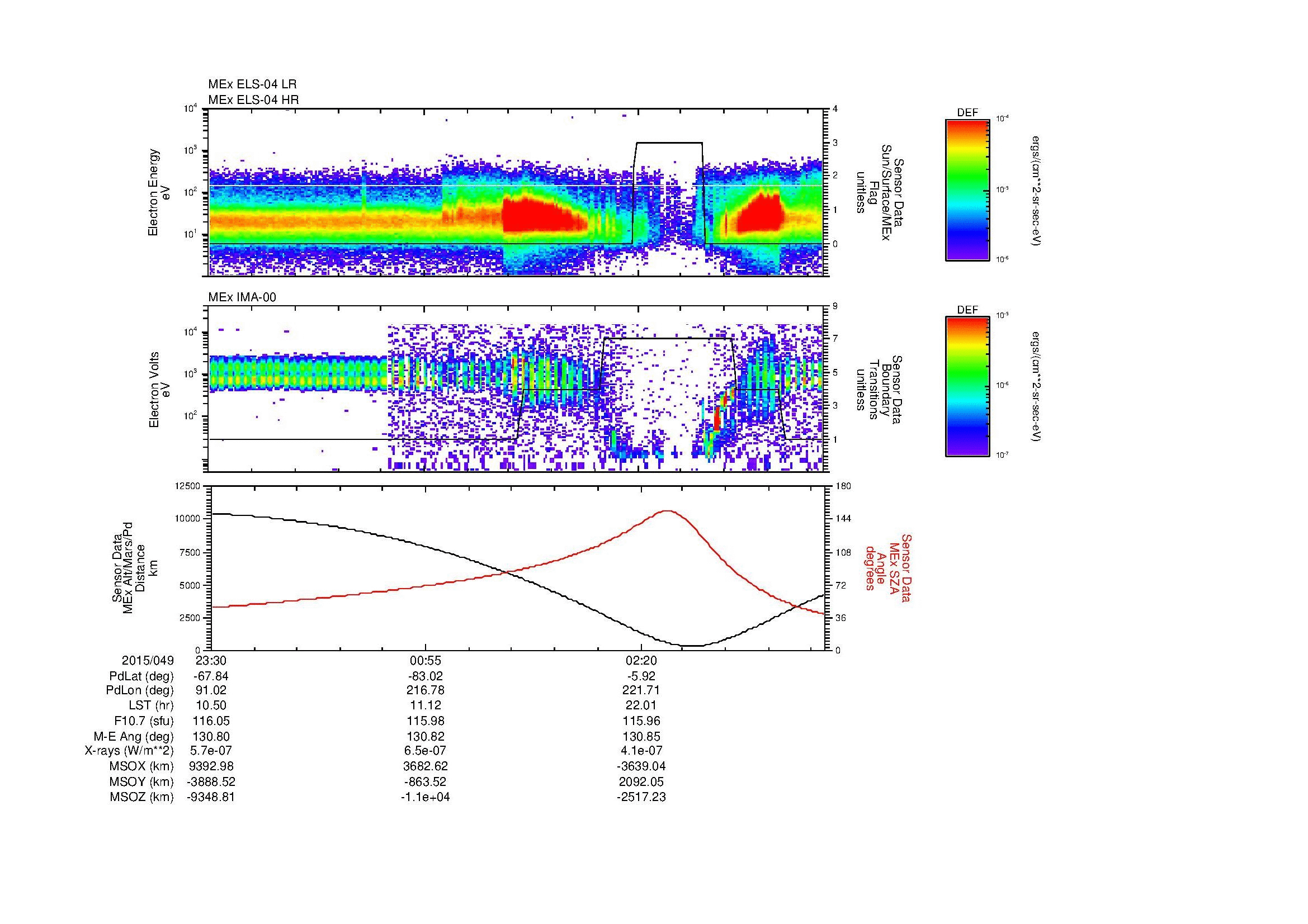The height and width of the screenshot is (924, 1308).
Task: Click the PdLat value '-67.84'
Action: pyautogui.click(x=211, y=676)
